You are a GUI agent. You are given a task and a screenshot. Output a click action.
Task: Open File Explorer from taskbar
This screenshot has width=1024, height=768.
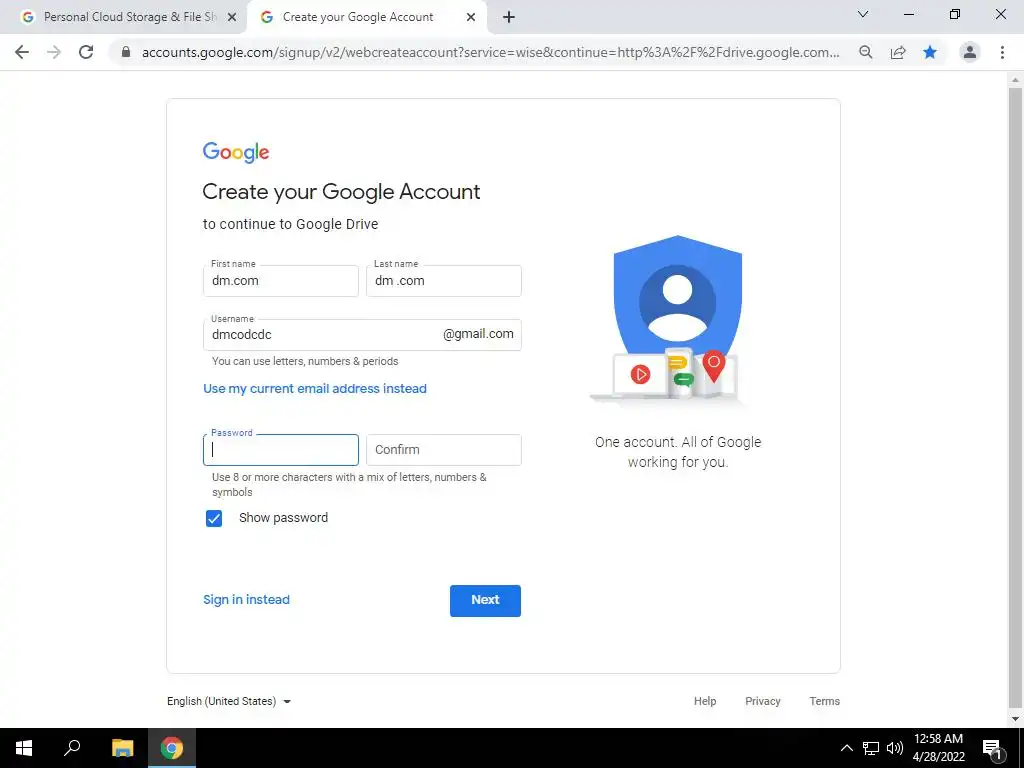click(122, 748)
